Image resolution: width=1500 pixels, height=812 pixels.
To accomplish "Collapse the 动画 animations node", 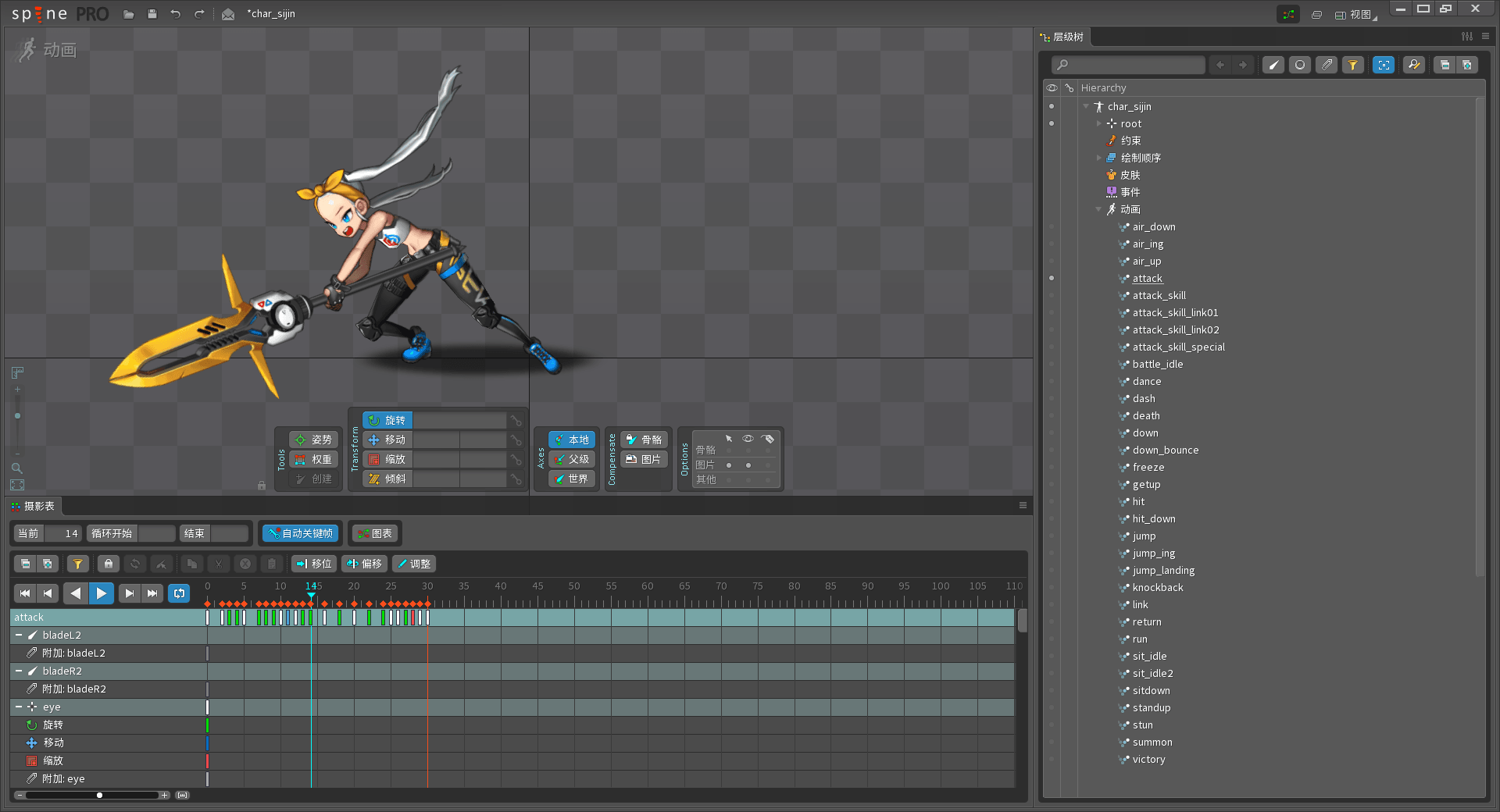I will pos(1099,209).
